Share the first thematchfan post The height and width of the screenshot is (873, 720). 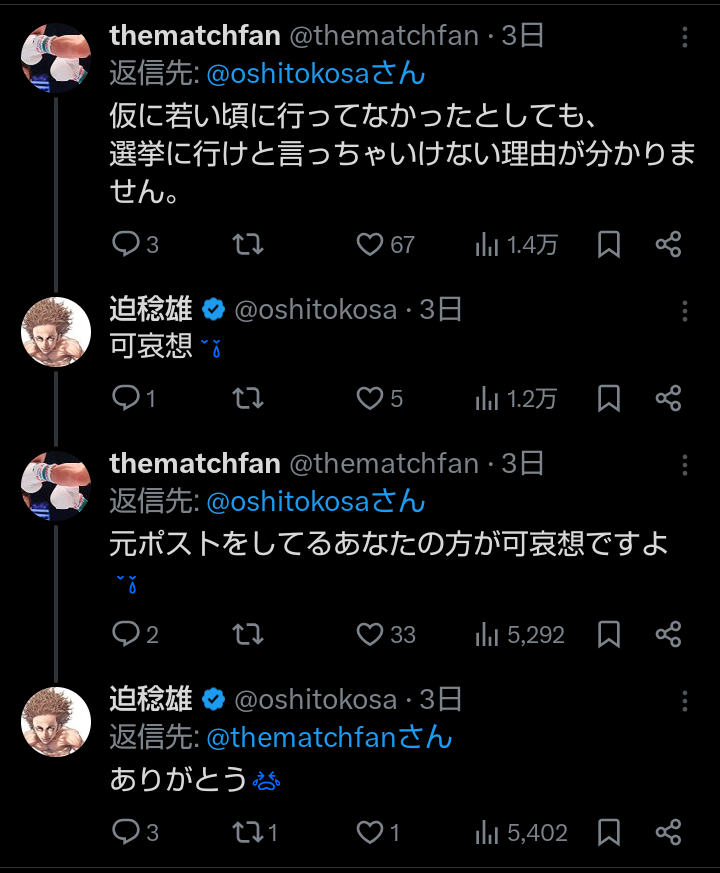tap(668, 244)
